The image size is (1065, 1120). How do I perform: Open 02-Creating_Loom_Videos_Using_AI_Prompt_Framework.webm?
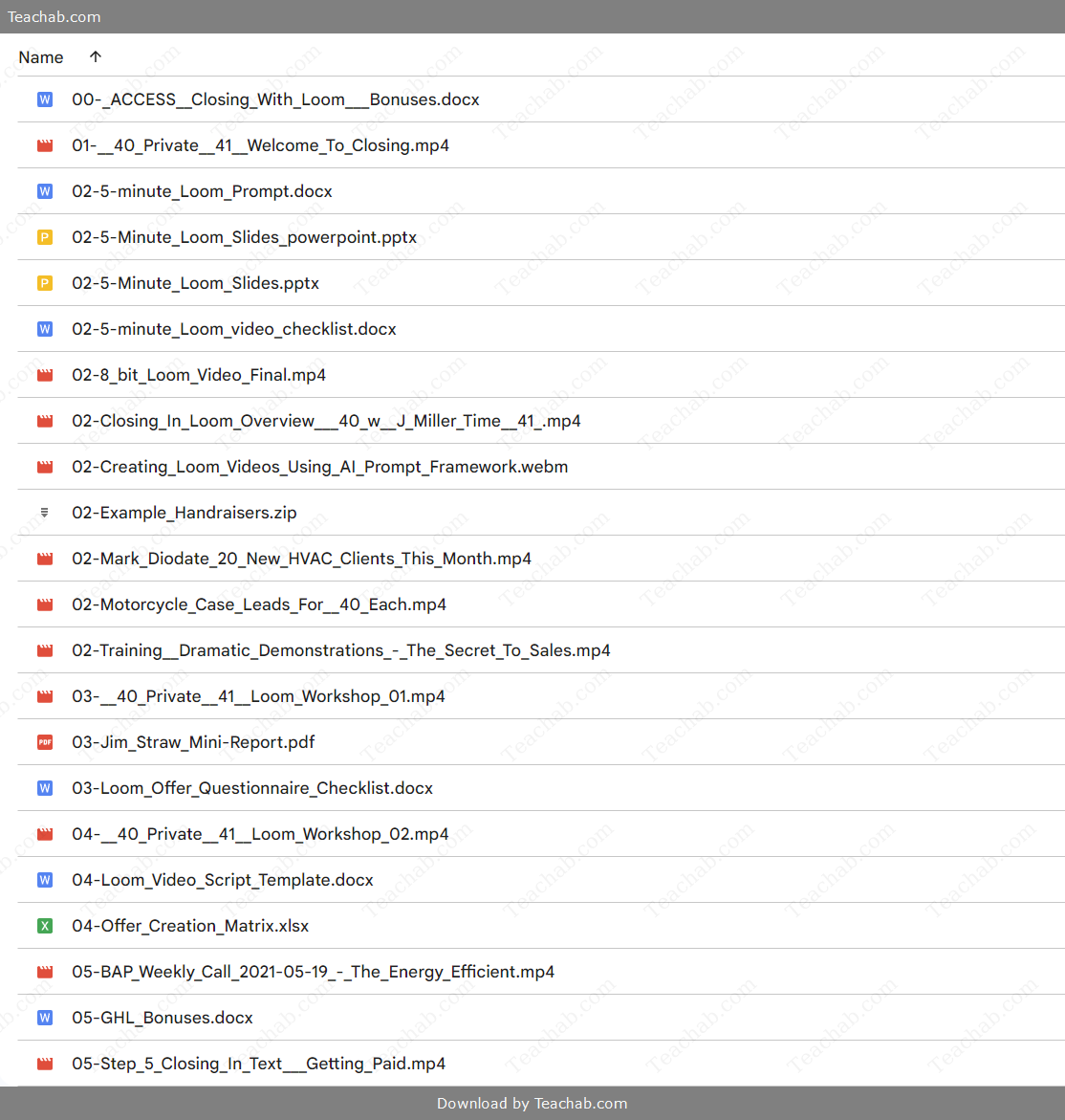pyautogui.click(x=319, y=467)
